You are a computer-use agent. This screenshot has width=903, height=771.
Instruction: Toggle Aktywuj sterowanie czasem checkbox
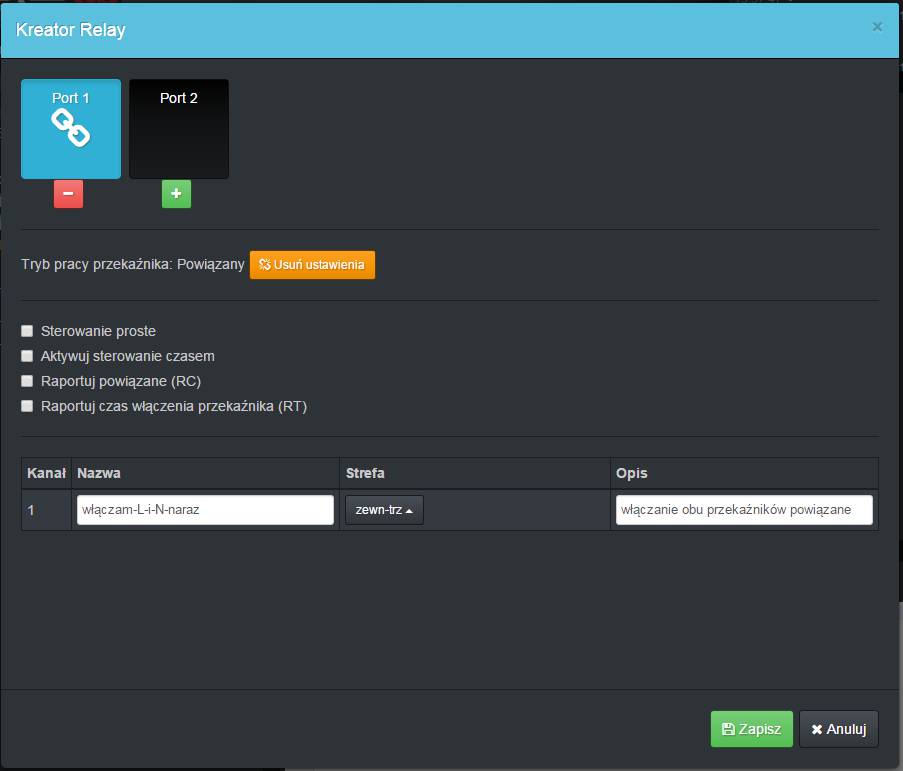(x=28, y=356)
